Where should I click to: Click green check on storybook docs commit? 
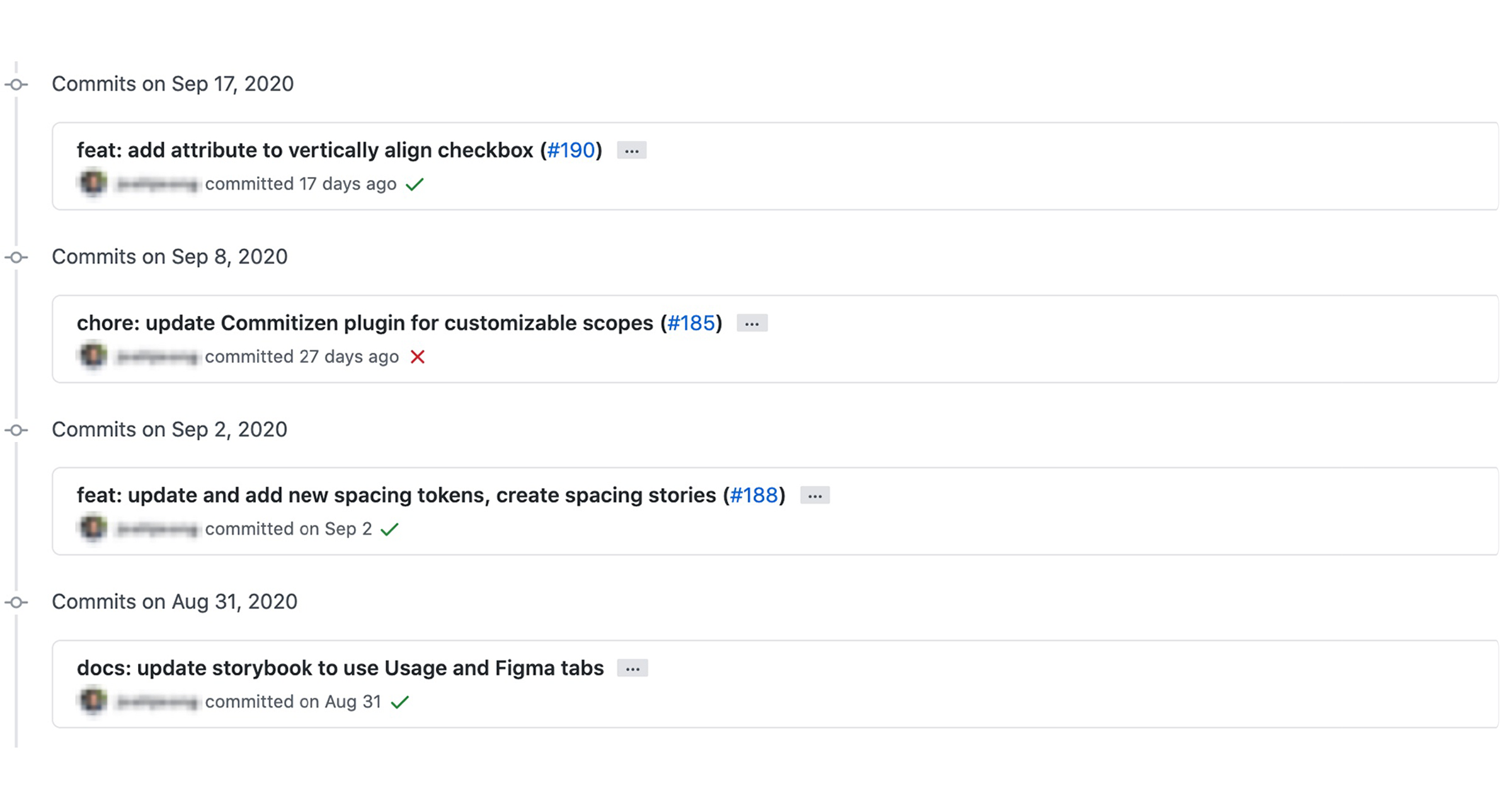click(400, 702)
